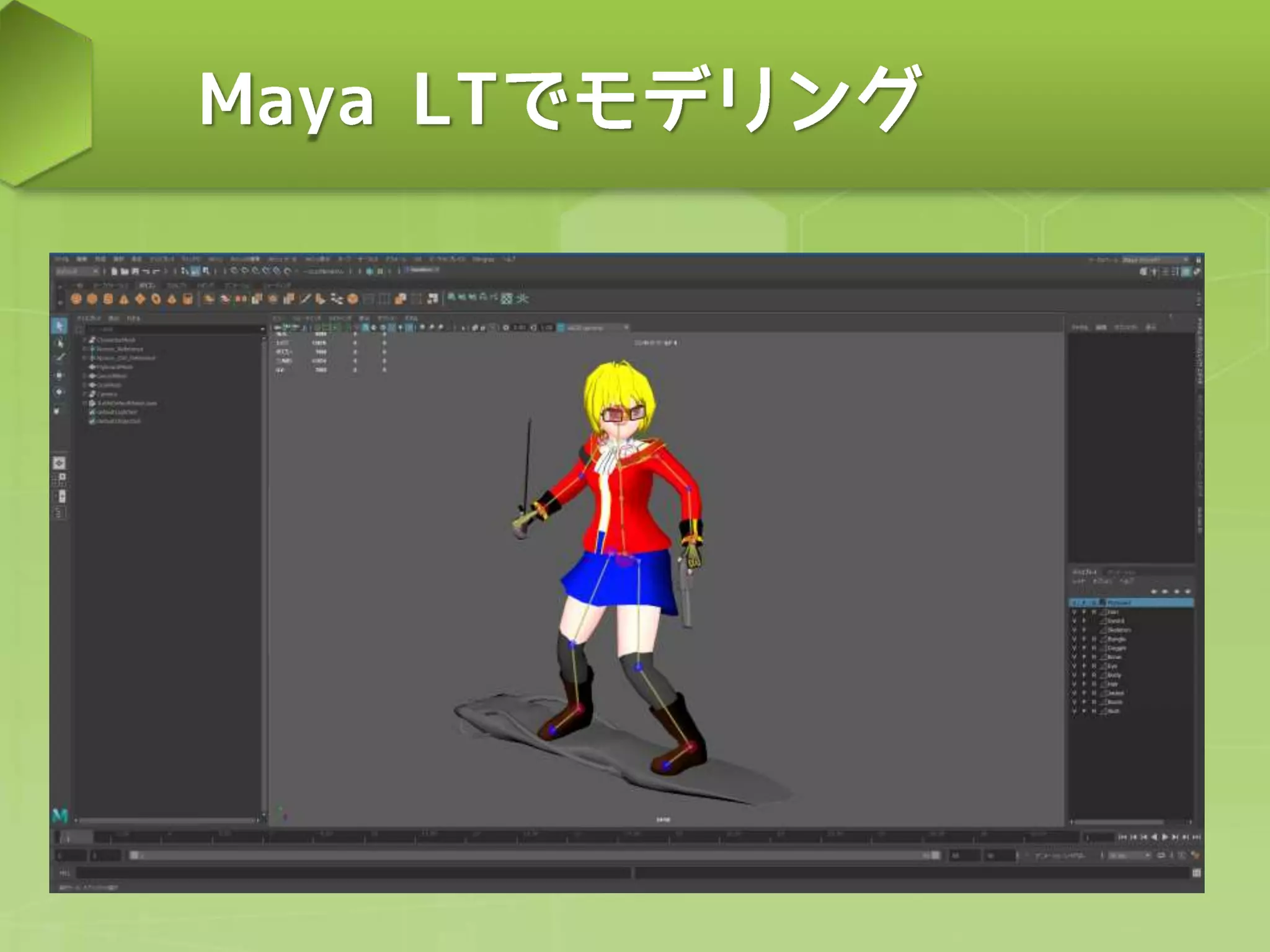Switch to the アニメーション layer tab

[x=1122, y=572]
